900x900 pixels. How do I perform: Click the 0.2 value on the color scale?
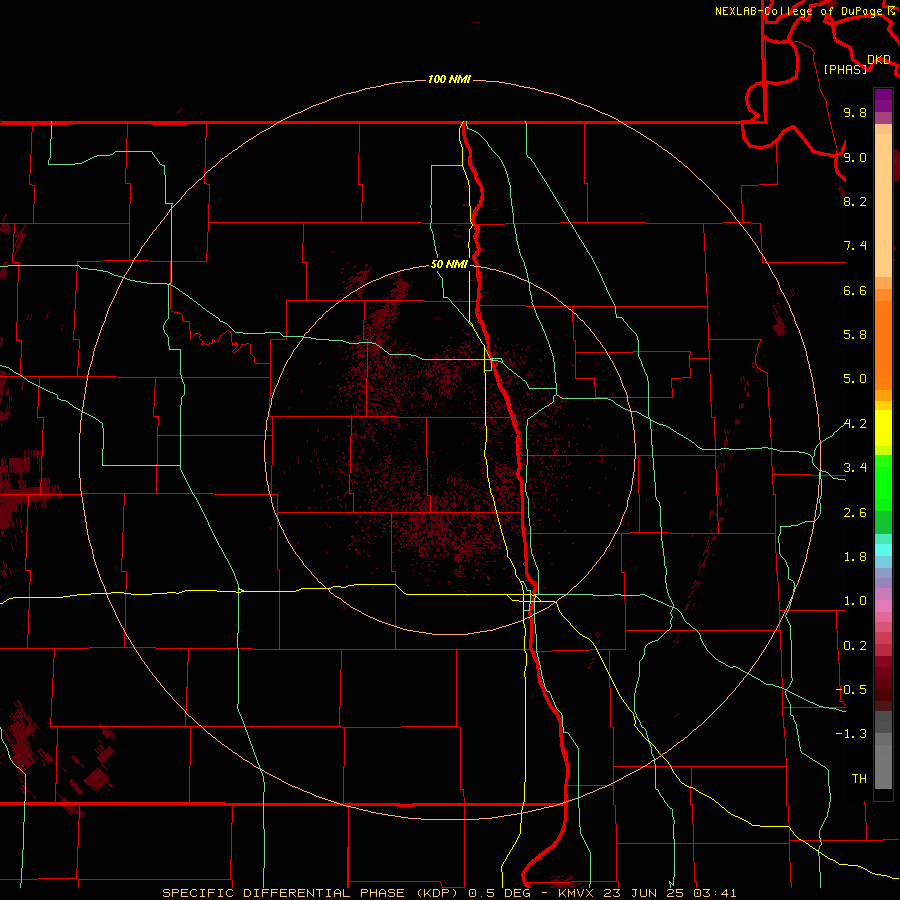855,646
